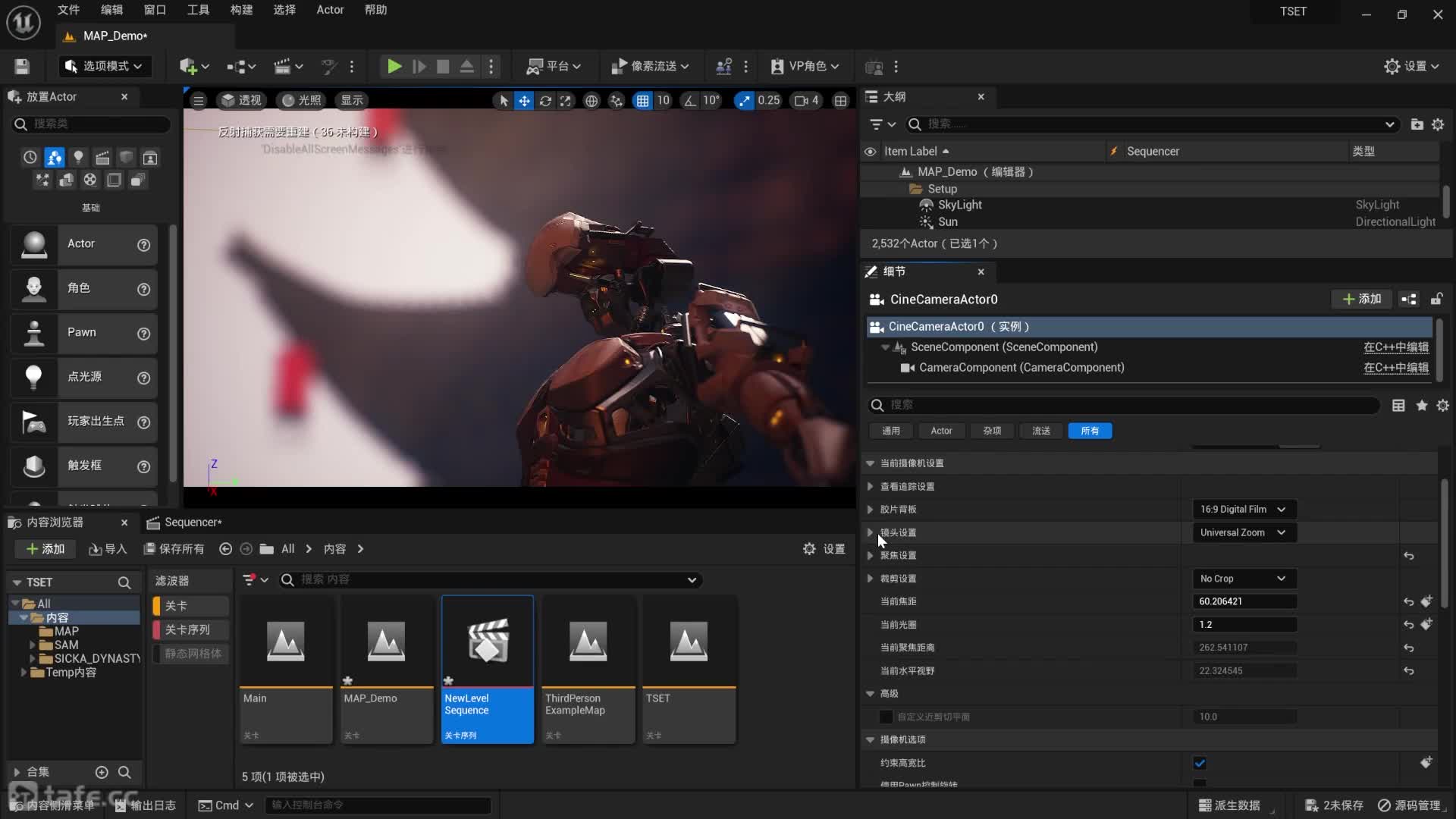This screenshot has width=1456, height=819.
Task: Switch viewport layout via the four-pane icon
Action: tap(841, 100)
